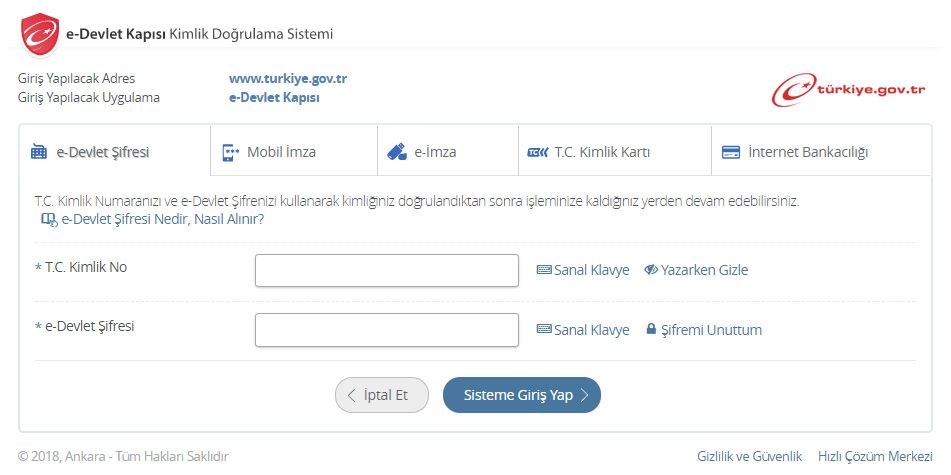Viewport: 951px width, 475px height.
Task: Click the lock icon for Şifremi Unuttum
Action: (x=651, y=329)
